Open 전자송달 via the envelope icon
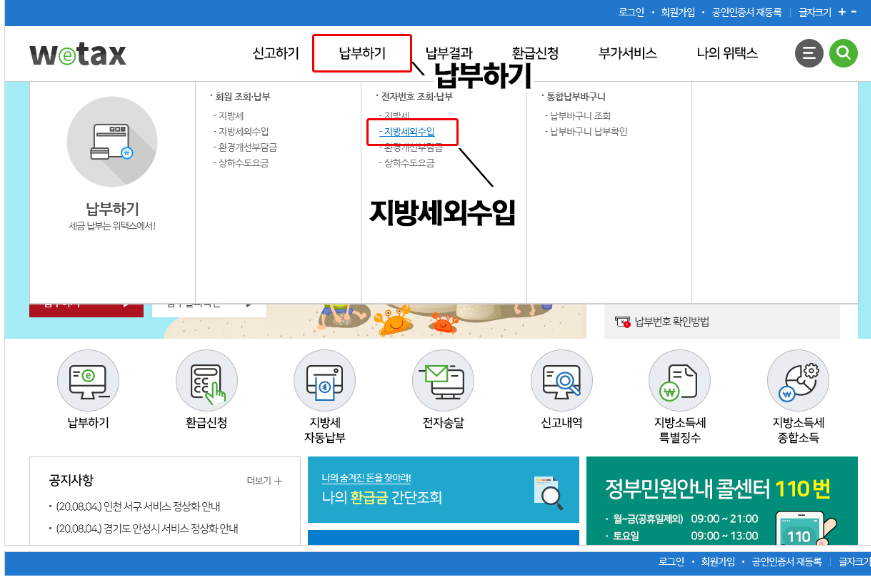The height and width of the screenshot is (576, 871). pyautogui.click(x=442, y=381)
